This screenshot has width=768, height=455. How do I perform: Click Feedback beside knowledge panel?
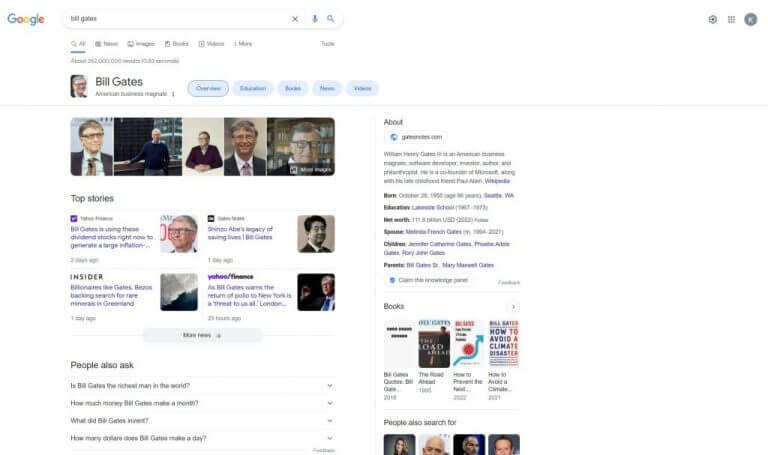[x=509, y=283]
